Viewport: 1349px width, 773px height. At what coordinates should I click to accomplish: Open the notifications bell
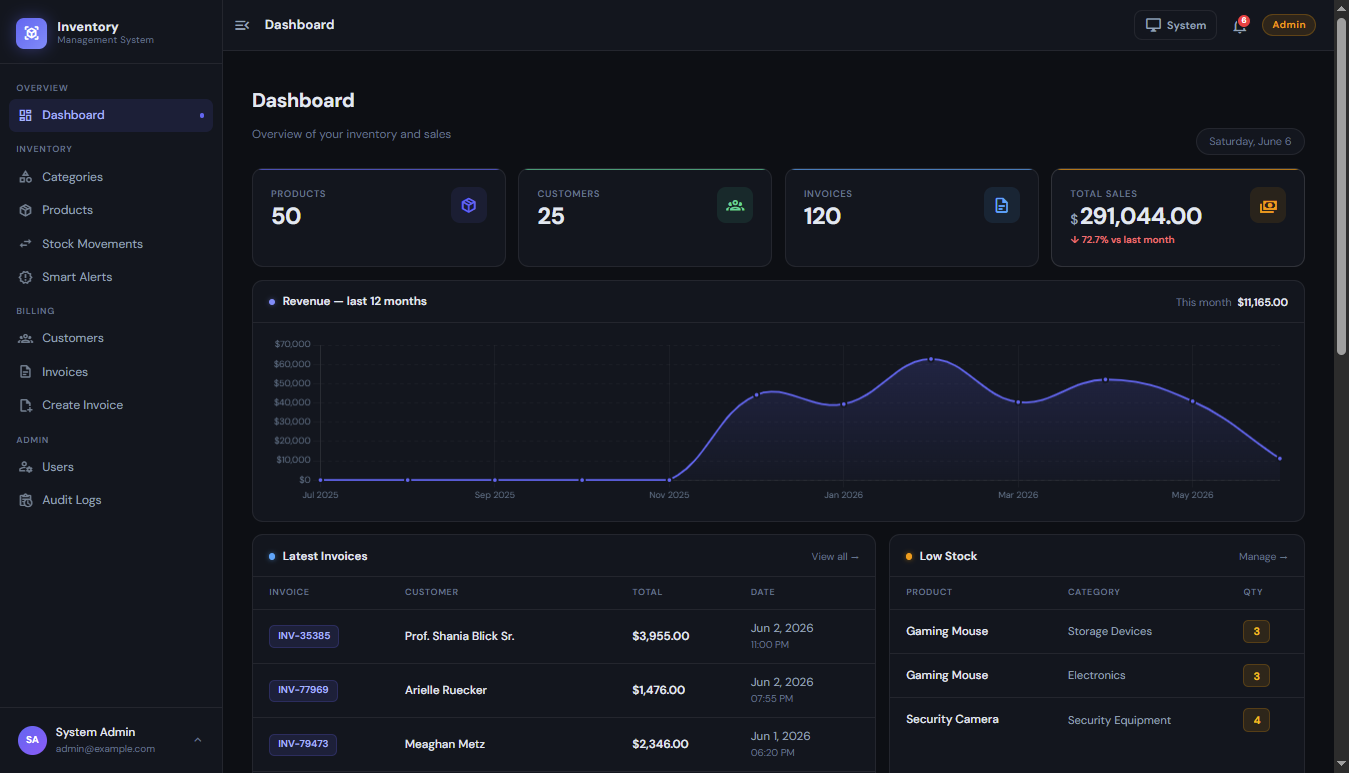click(x=1240, y=26)
